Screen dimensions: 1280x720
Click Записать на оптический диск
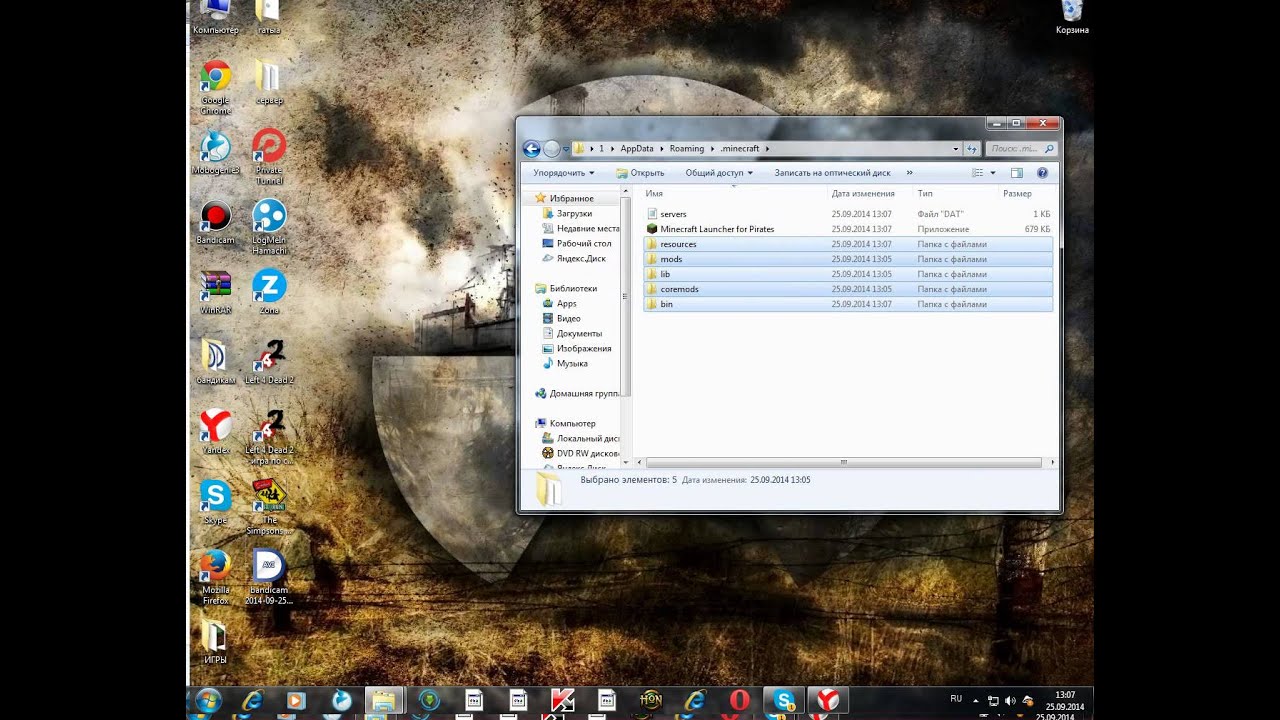coord(832,173)
